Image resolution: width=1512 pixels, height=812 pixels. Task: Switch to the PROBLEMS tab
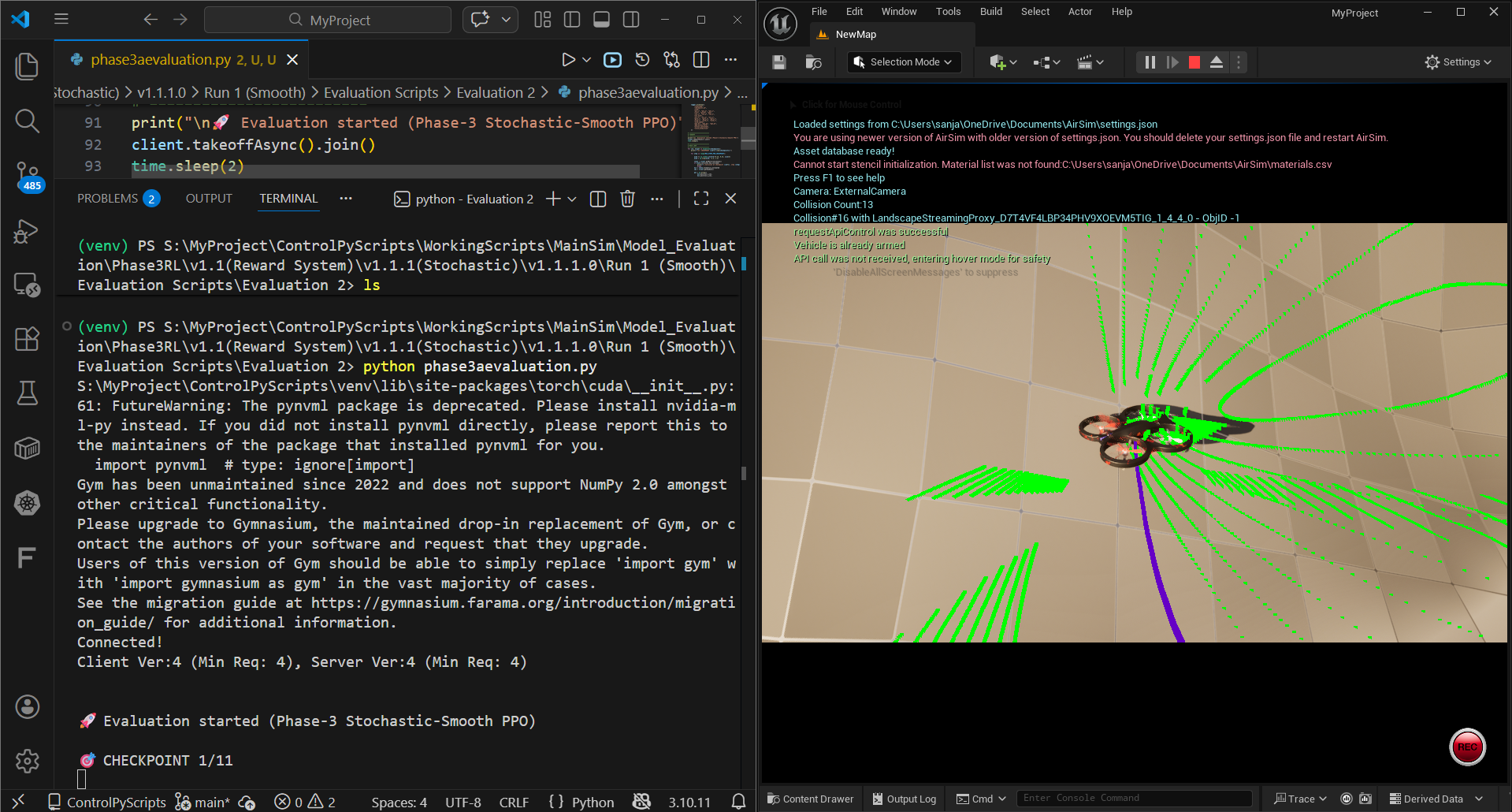click(107, 199)
